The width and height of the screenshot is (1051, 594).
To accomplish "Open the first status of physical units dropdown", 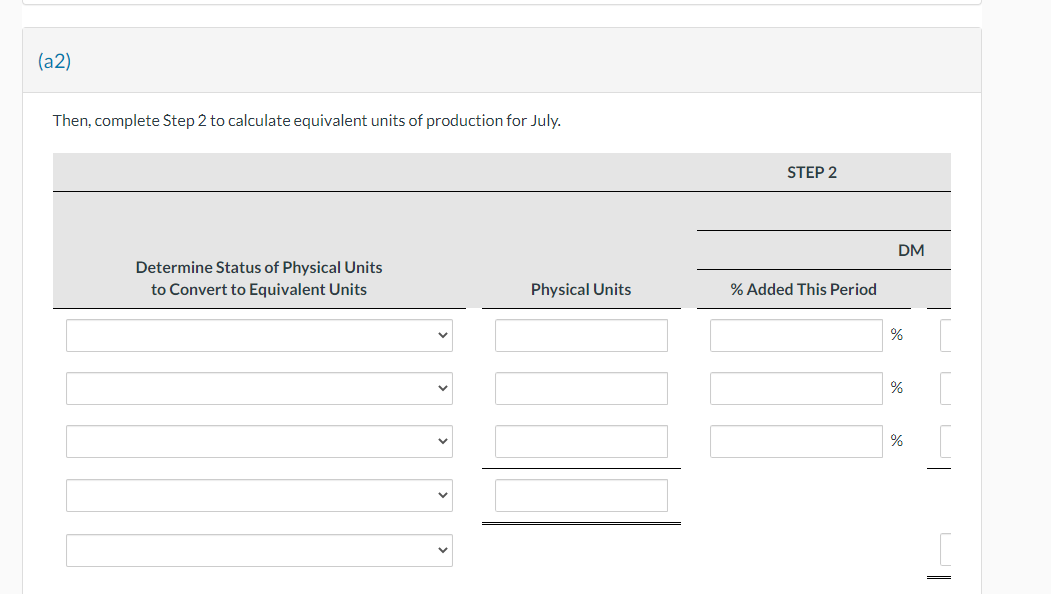I will tap(259, 335).
